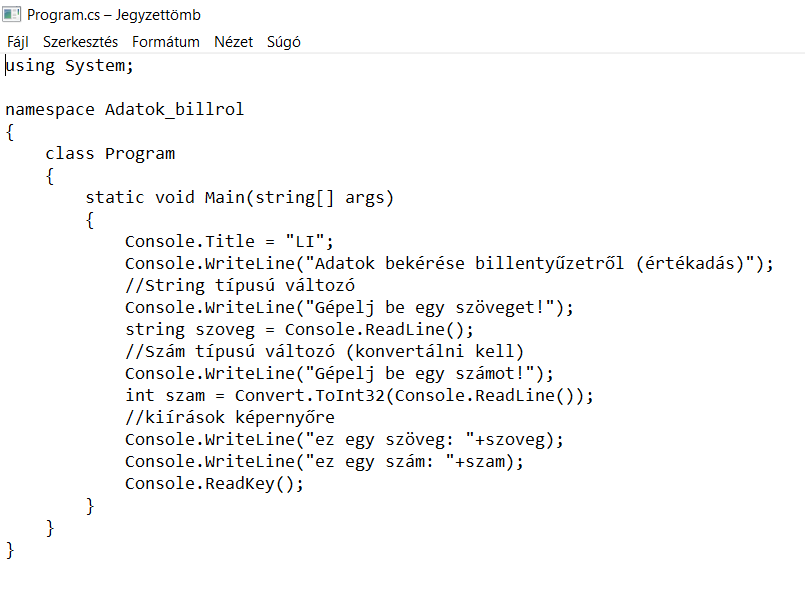Image resolution: width=805 pixels, height=593 pixels.
Task: Click the namespace name Adatok_billrol
Action: (174, 110)
